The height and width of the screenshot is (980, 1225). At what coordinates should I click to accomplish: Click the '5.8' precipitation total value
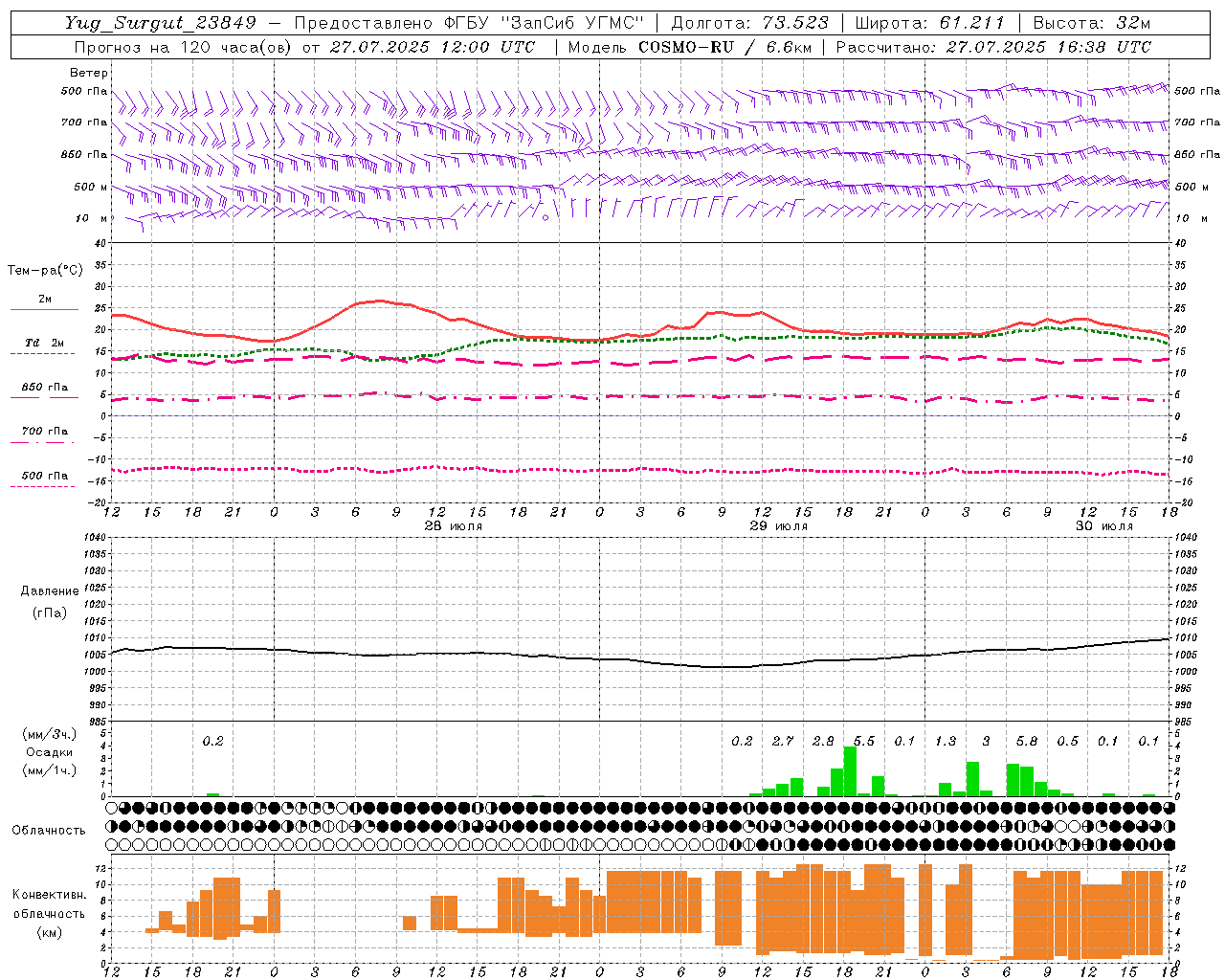pos(1027,742)
